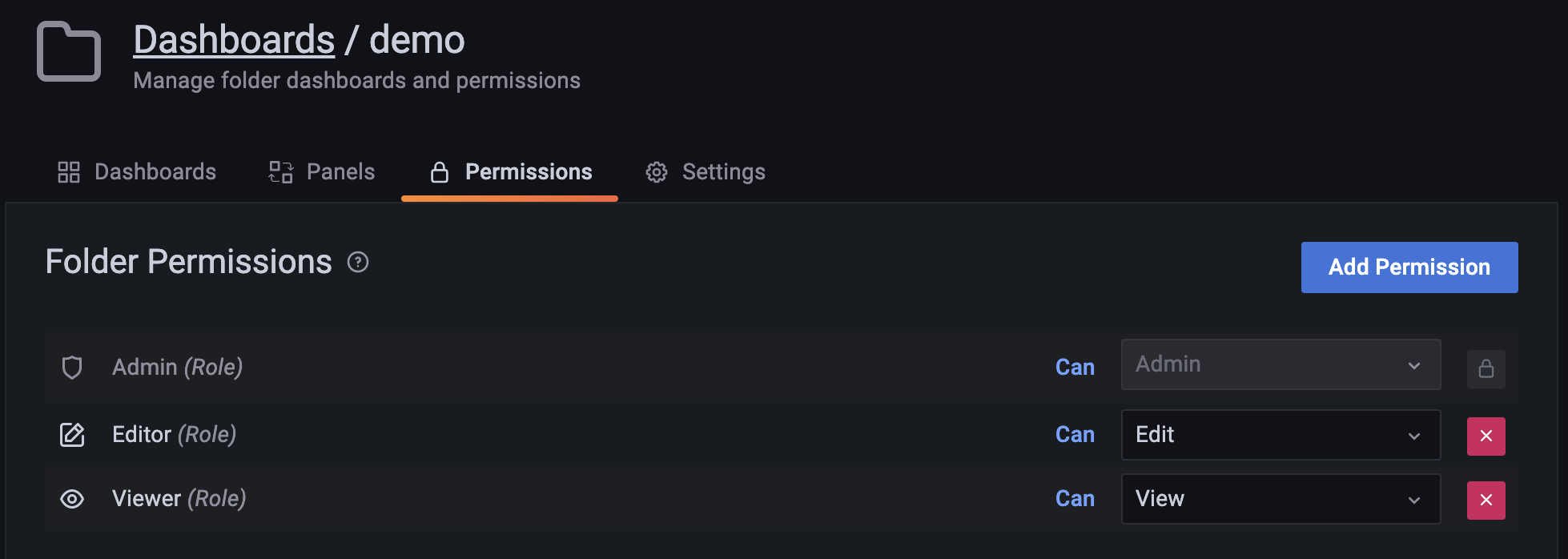Expand the Admin permission level dropdown
The height and width of the screenshot is (559, 1568).
click(x=1280, y=364)
